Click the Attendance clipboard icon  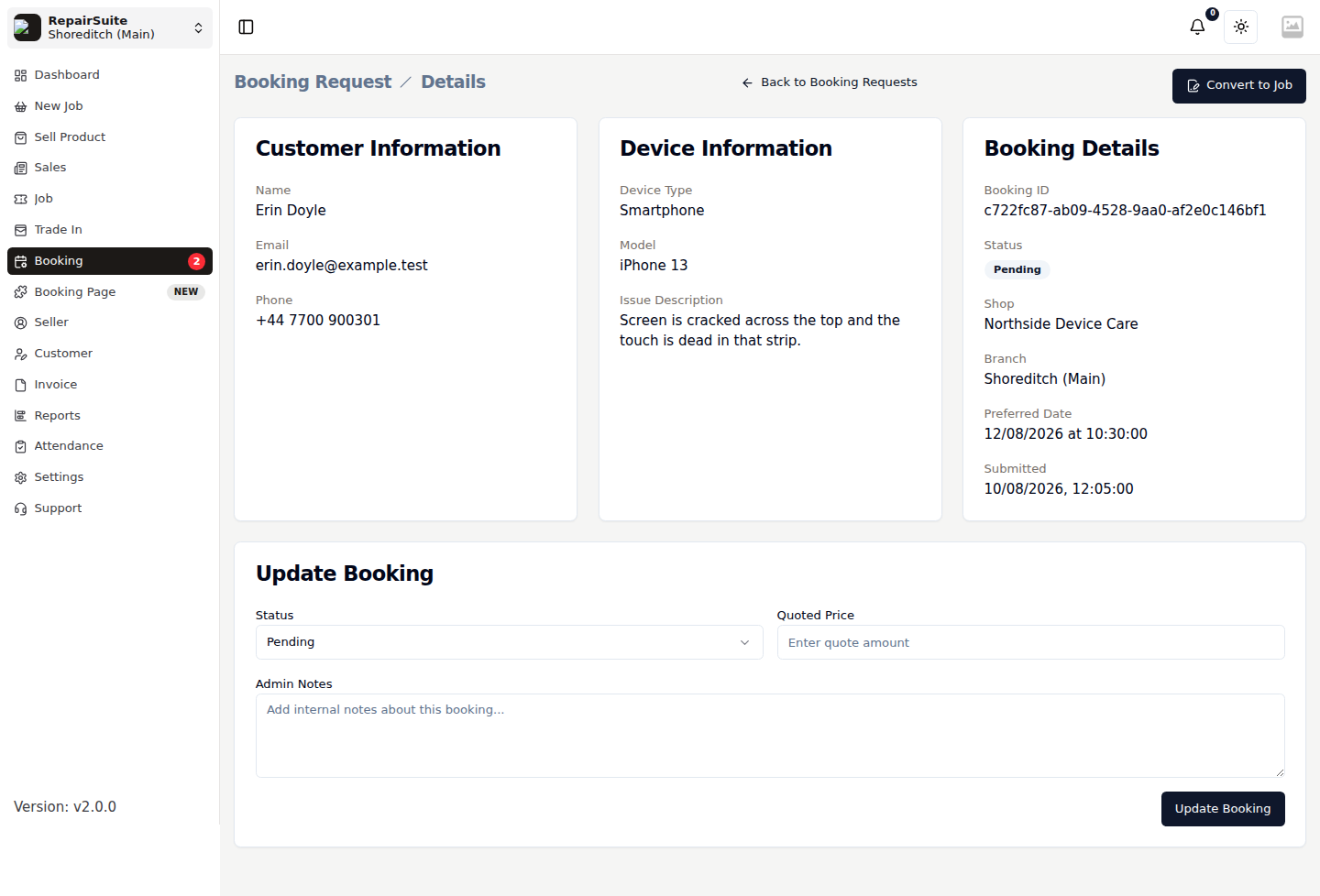coord(20,446)
